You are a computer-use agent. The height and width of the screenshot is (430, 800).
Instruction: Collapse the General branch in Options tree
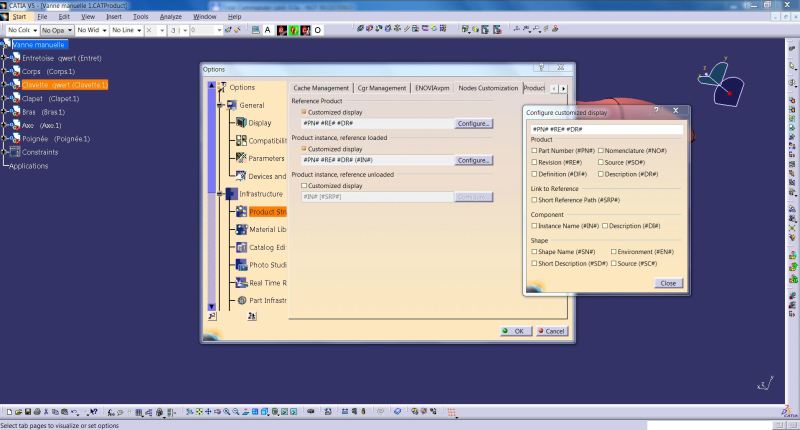coord(220,105)
